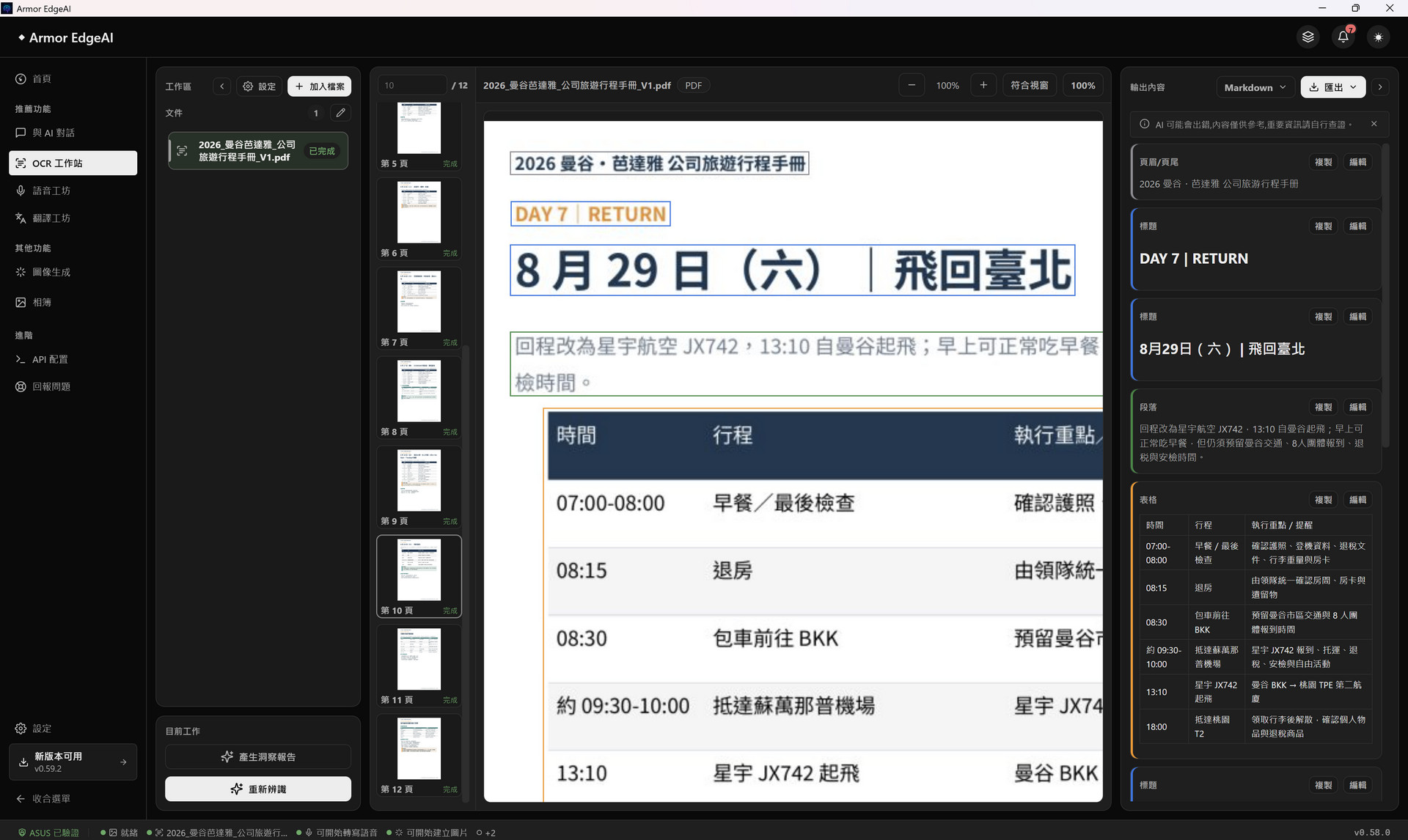Copy the 段落 paragraph block
Screen dimensions: 1408x840
1324,408
